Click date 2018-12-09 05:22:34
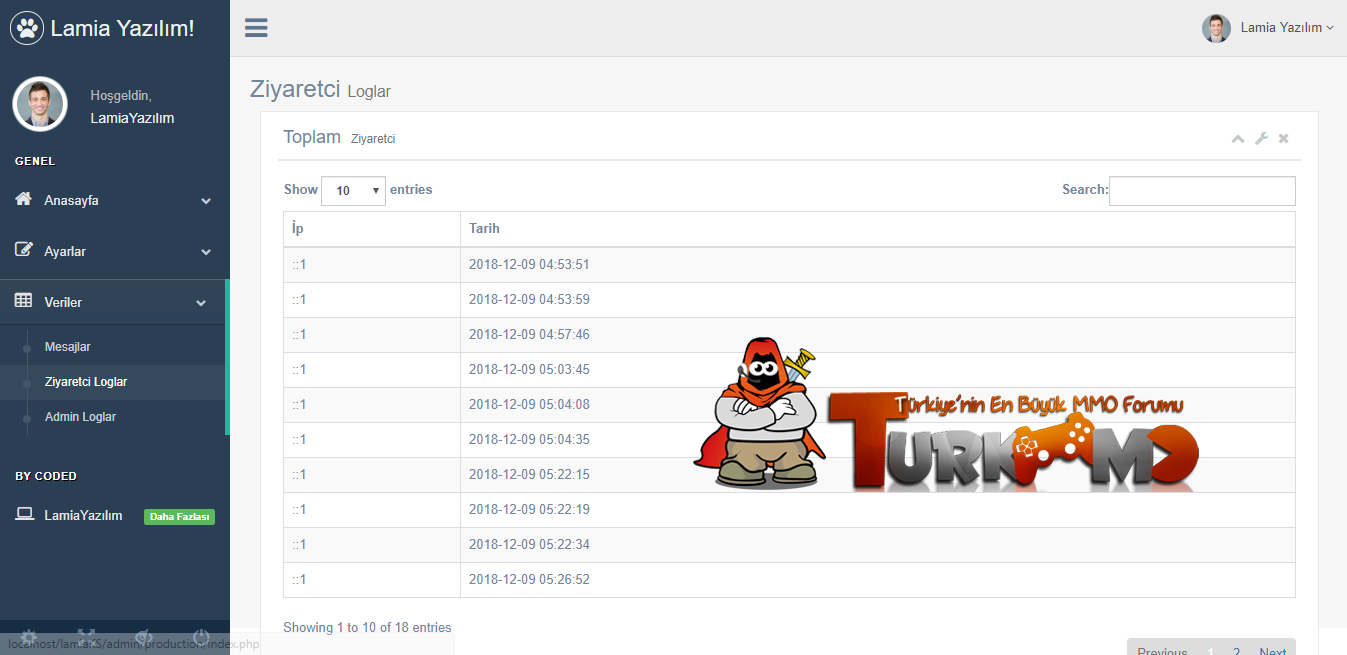The width and height of the screenshot is (1347, 655). [x=529, y=545]
